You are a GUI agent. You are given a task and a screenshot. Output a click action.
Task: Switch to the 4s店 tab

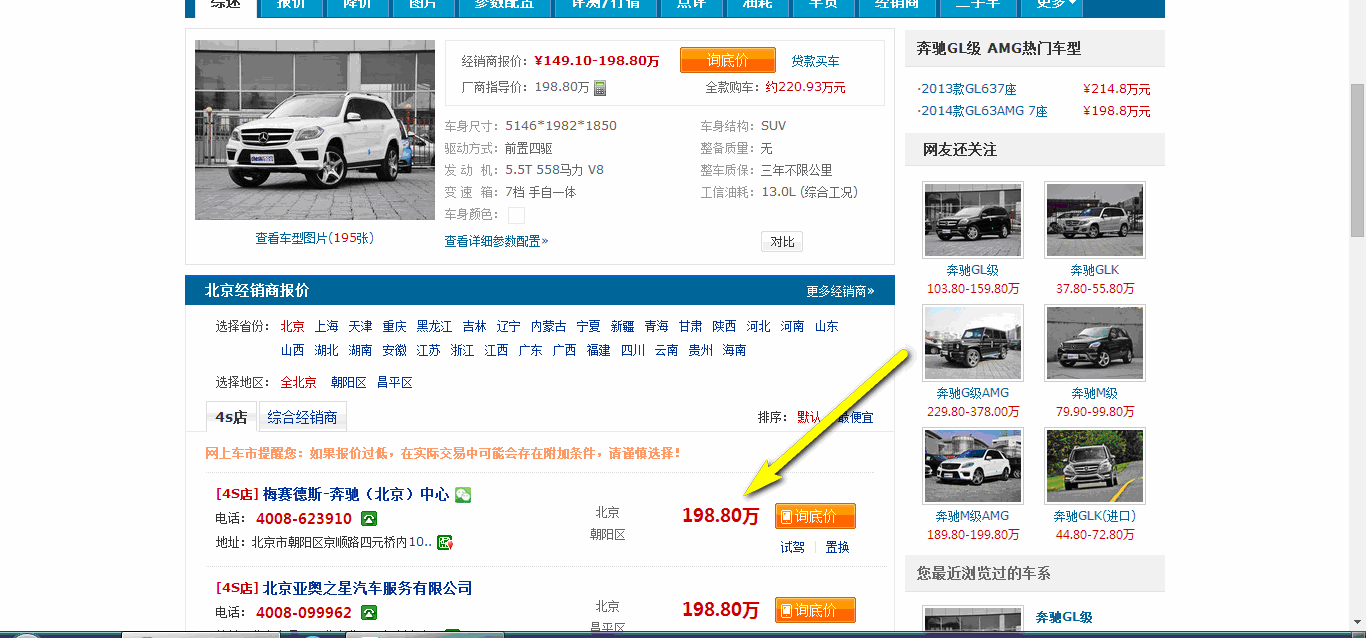[231, 417]
